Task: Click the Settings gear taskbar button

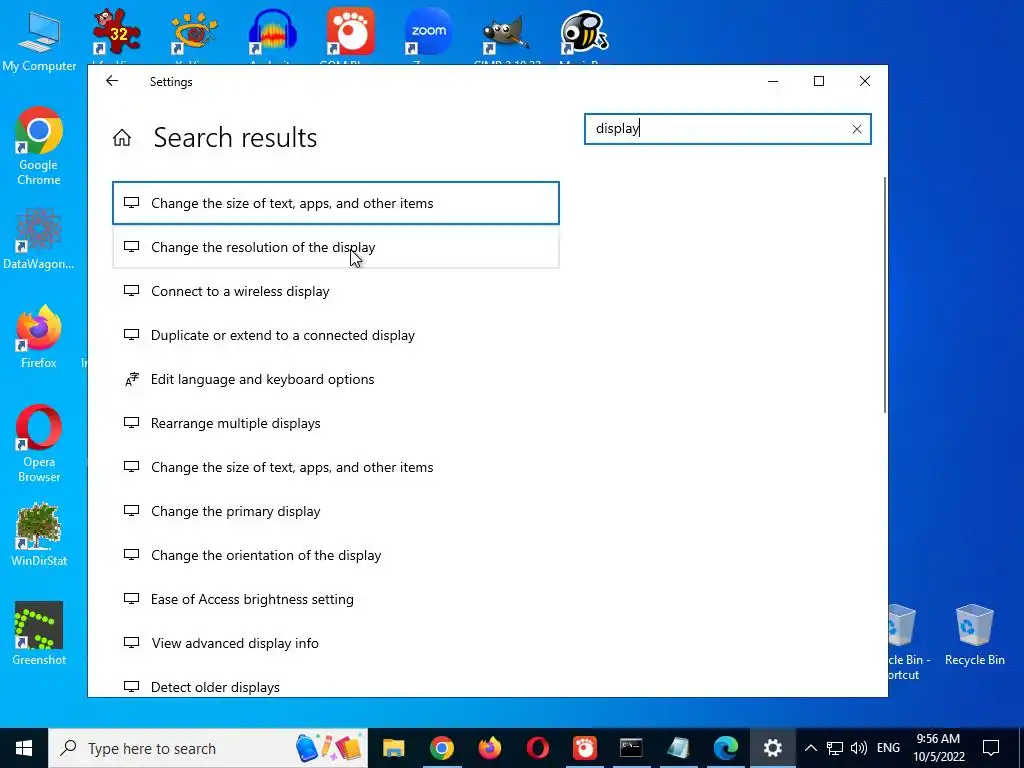Action: click(x=773, y=748)
